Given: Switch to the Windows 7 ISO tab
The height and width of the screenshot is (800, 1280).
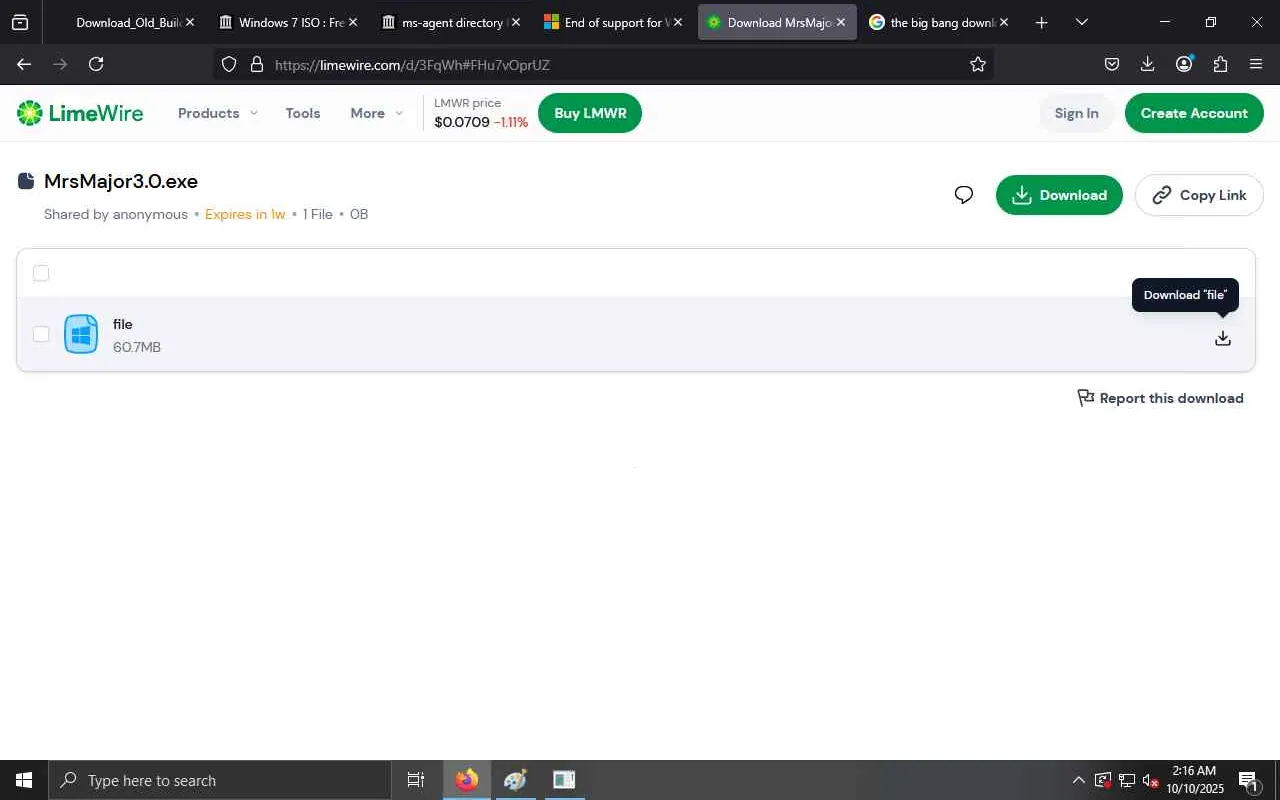Looking at the screenshot, I should pyautogui.click(x=290, y=22).
